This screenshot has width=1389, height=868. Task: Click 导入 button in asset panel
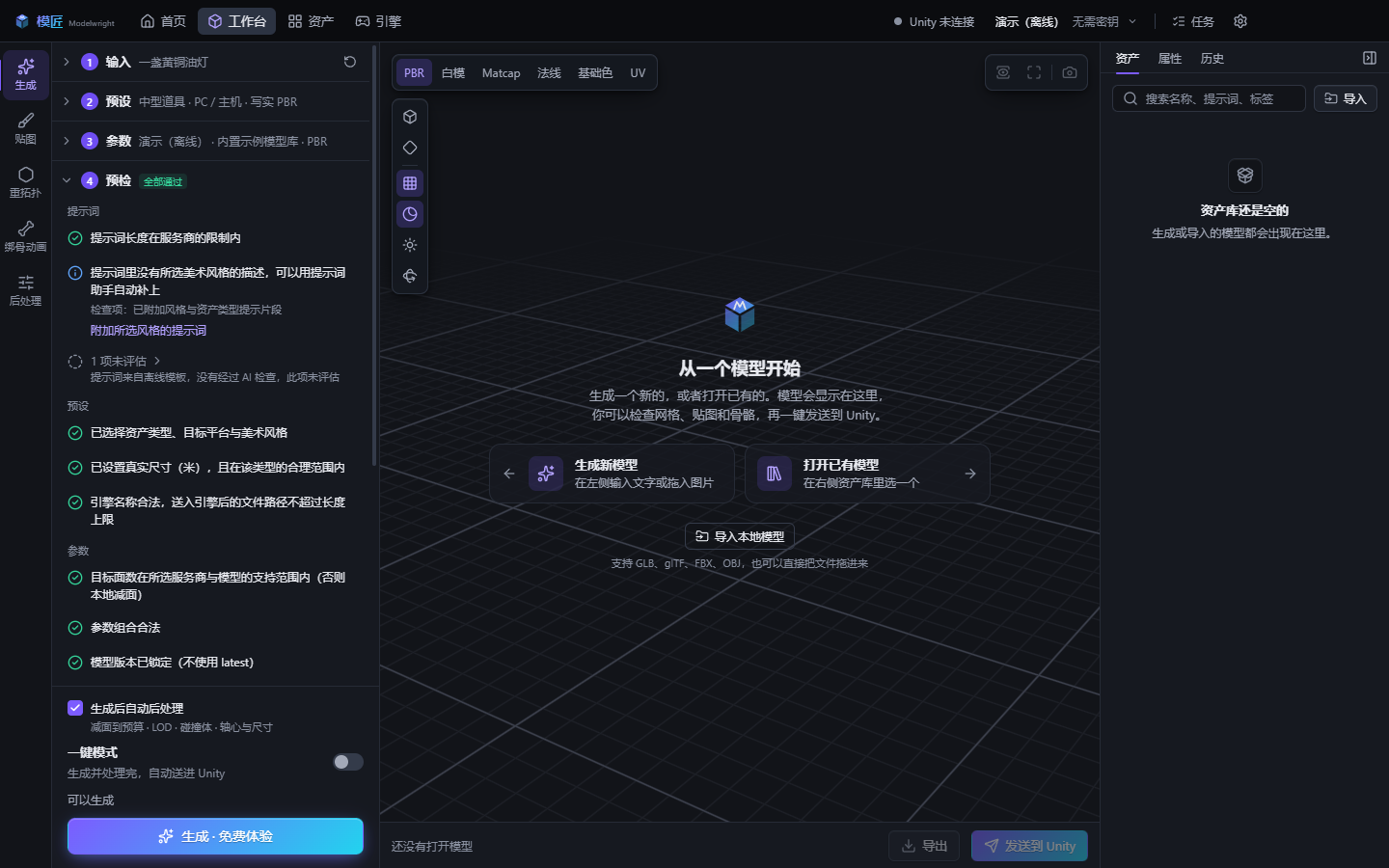[x=1346, y=98]
